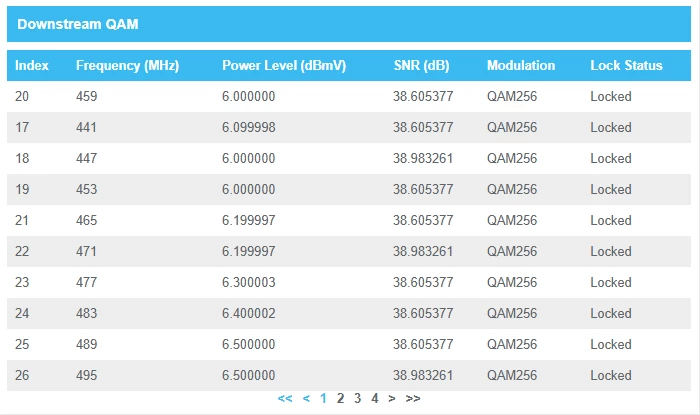The image size is (700, 415).
Task: Click power level in the 465 MHz row
Action: coord(249,220)
